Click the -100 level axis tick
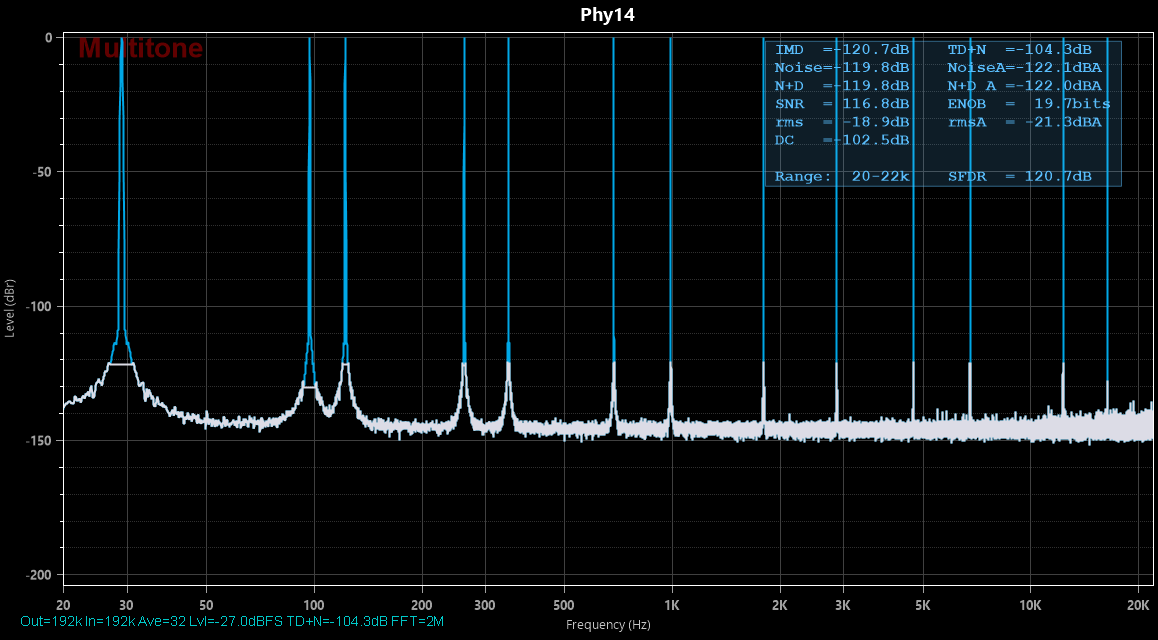1158x640 pixels. coord(39,306)
